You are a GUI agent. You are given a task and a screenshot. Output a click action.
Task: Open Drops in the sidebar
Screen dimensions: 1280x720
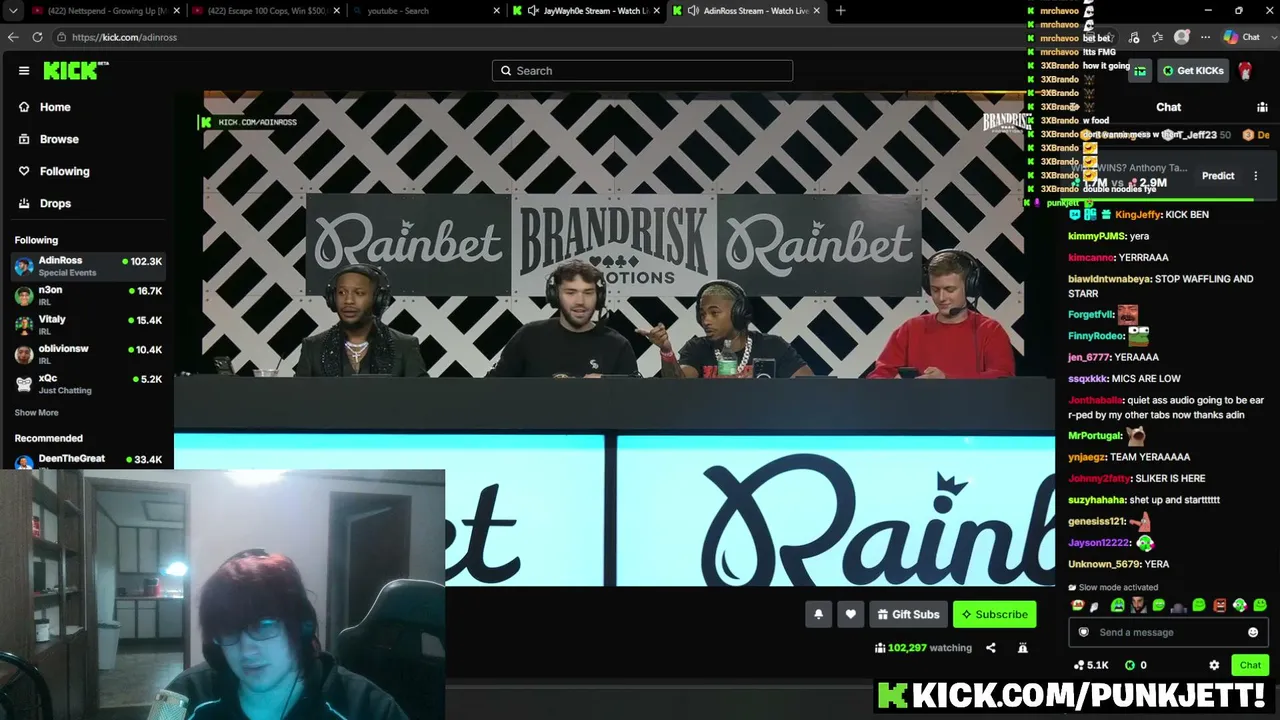[55, 203]
